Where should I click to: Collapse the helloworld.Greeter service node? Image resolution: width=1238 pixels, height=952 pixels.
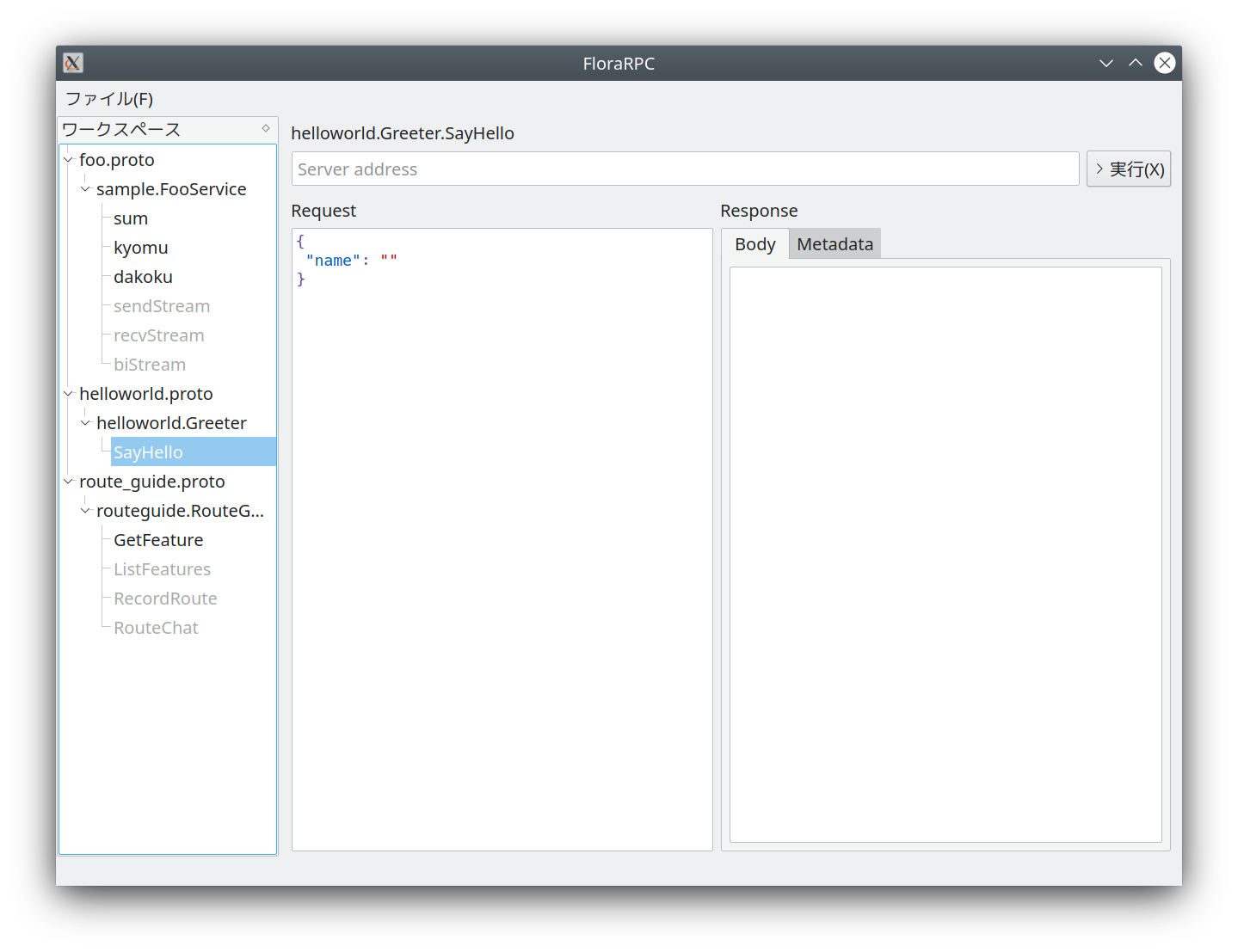coord(85,423)
